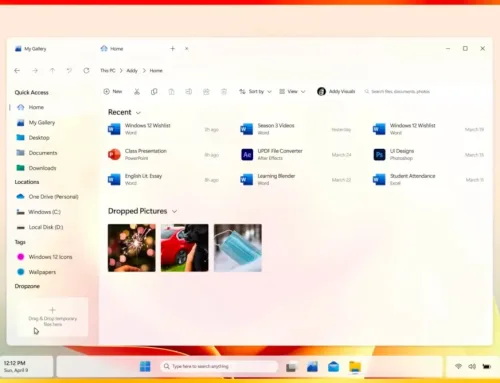Open File Explorer from the taskbar
Viewport: 500px width, 383px height.
coord(355,367)
